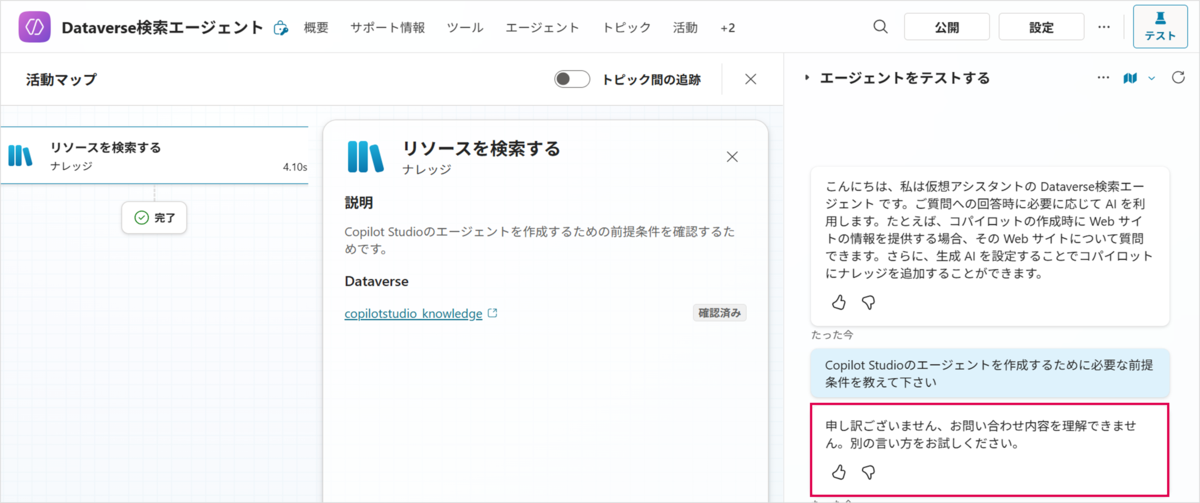The height and width of the screenshot is (503, 1200).
Task: Click the 活動マップ heading
Action: [x=61, y=79]
